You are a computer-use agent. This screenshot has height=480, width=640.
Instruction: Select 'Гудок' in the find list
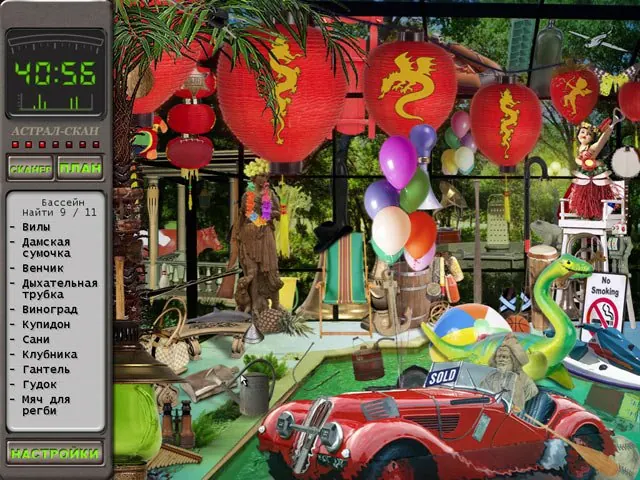pyautogui.click(x=40, y=384)
